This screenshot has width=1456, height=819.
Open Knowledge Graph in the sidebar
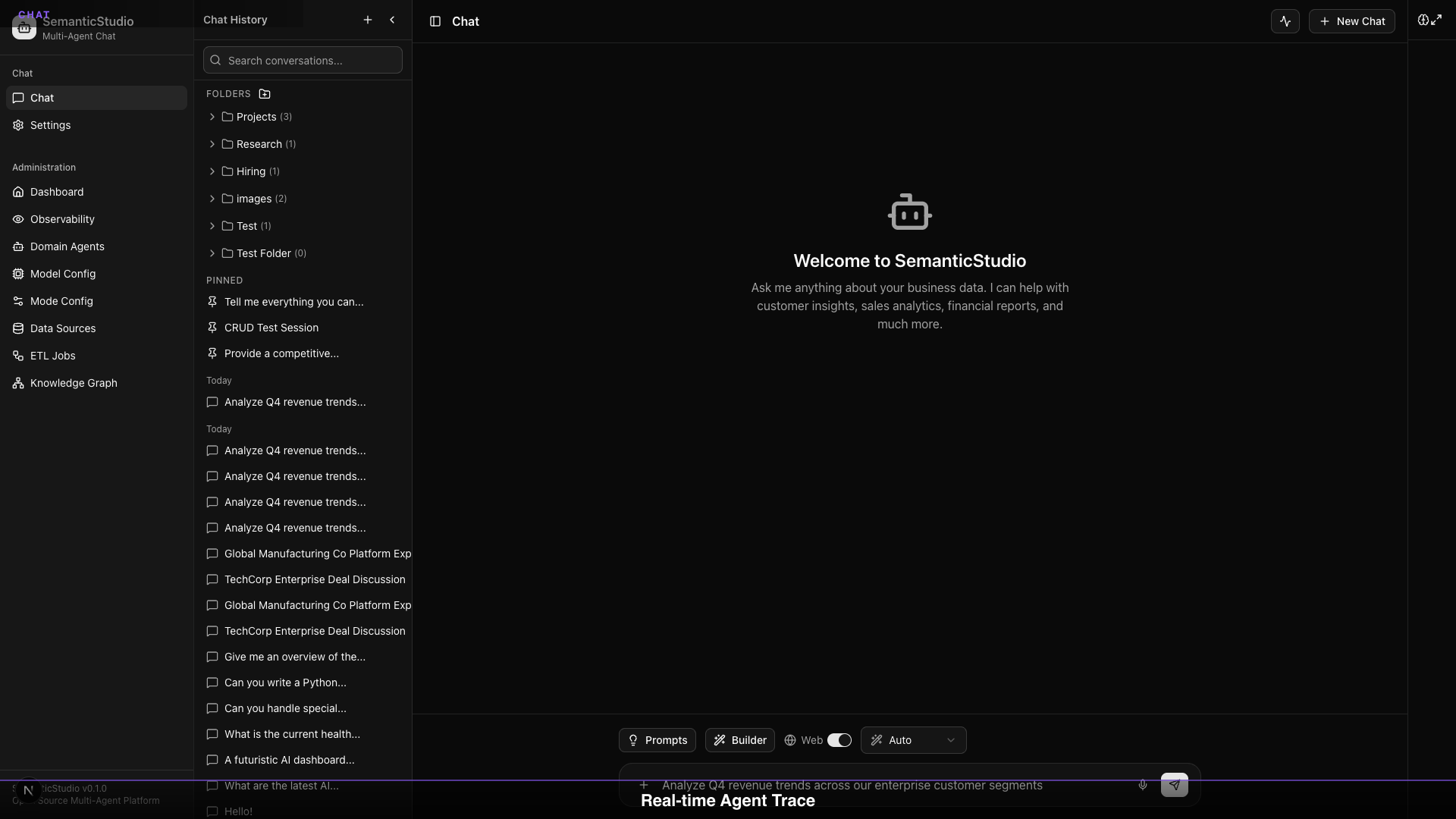click(74, 383)
